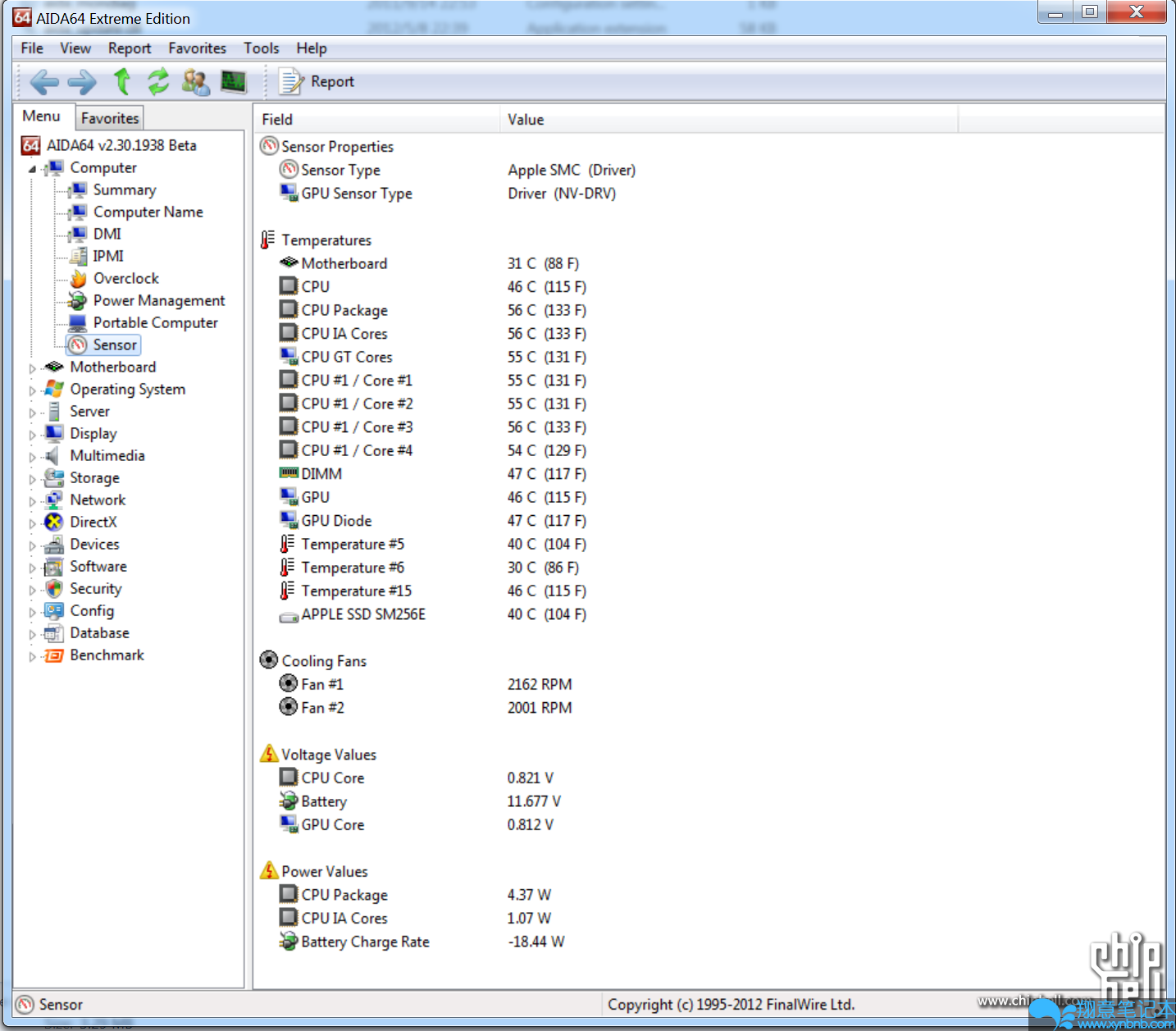Select Portable Computer tree item
The image size is (1176, 1031).
pos(155,323)
